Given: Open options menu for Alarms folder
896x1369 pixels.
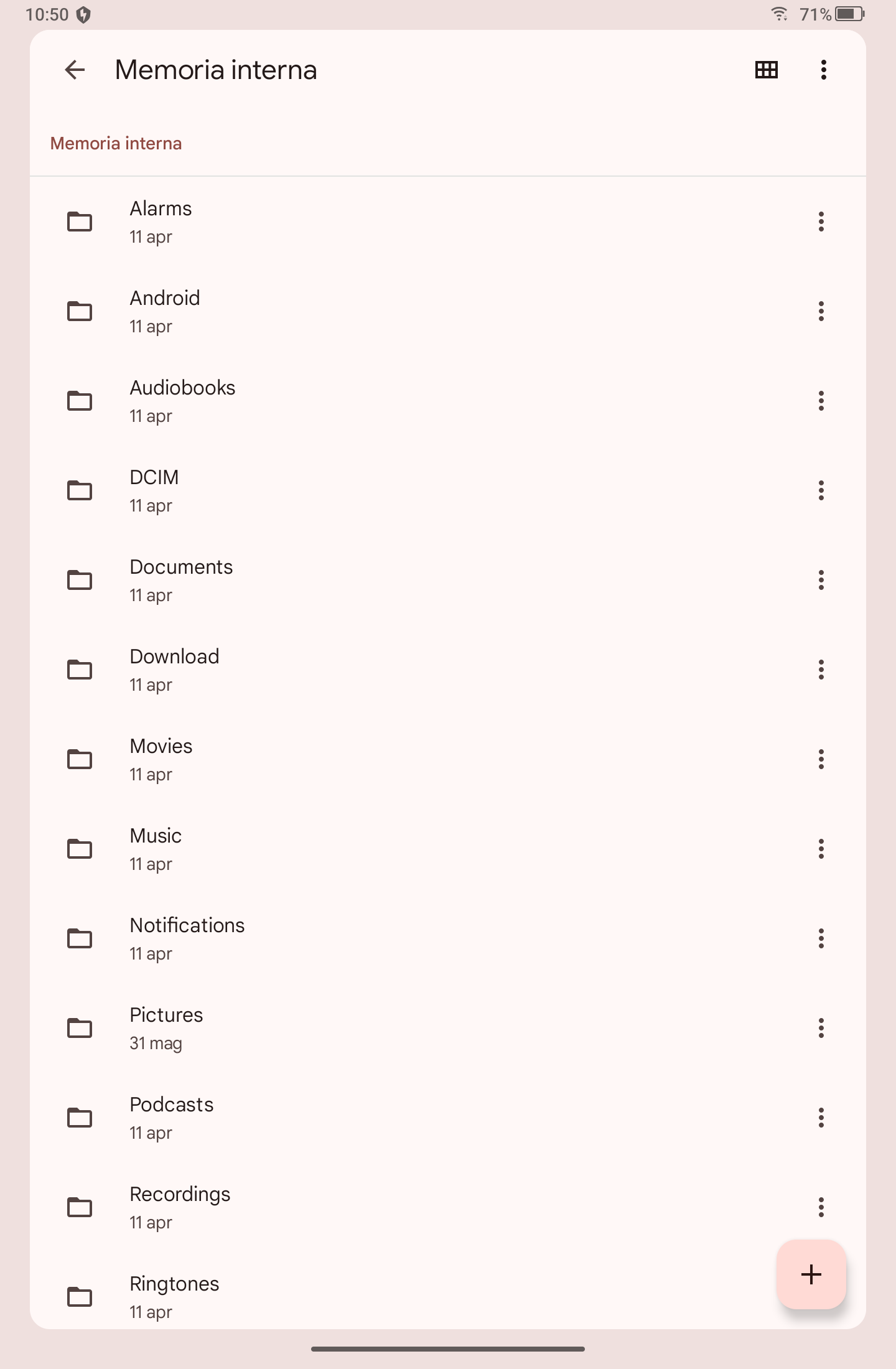Looking at the screenshot, I should pos(821,222).
